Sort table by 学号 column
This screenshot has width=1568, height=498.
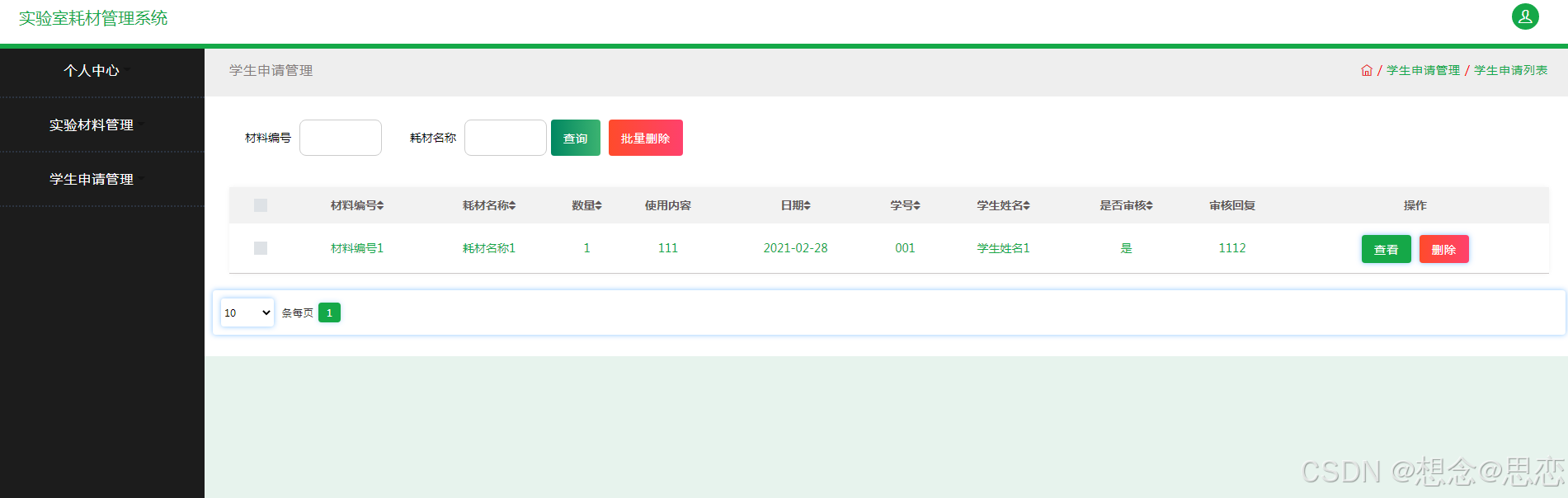coord(905,205)
